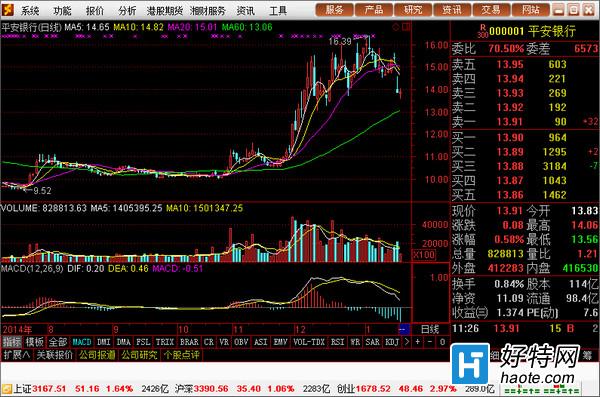The width and height of the screenshot is (600, 397).
Task: Click the orange 产品 button
Action: click(374, 10)
